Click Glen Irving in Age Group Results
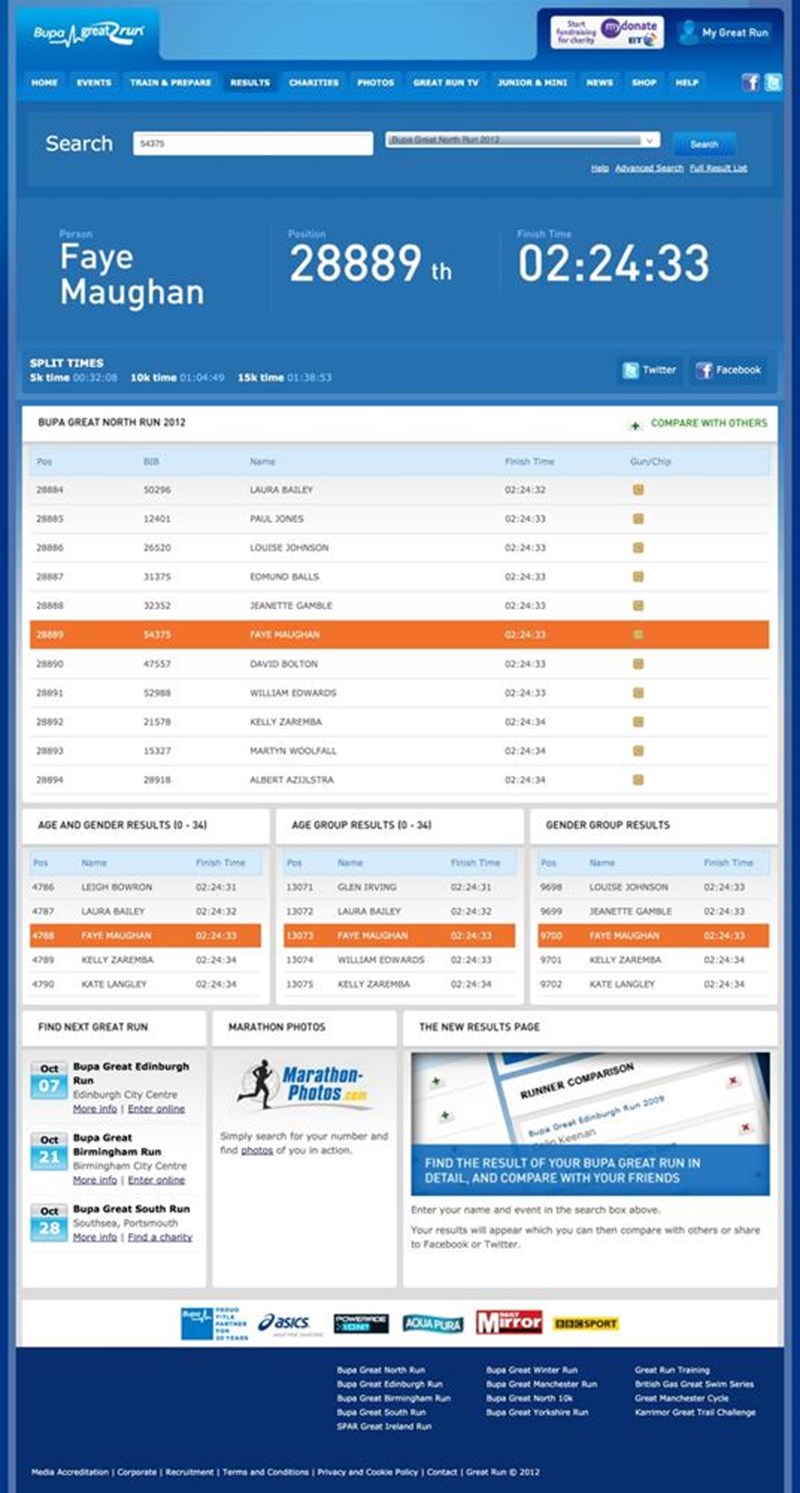Viewport: 800px width, 1493px height. tap(367, 887)
